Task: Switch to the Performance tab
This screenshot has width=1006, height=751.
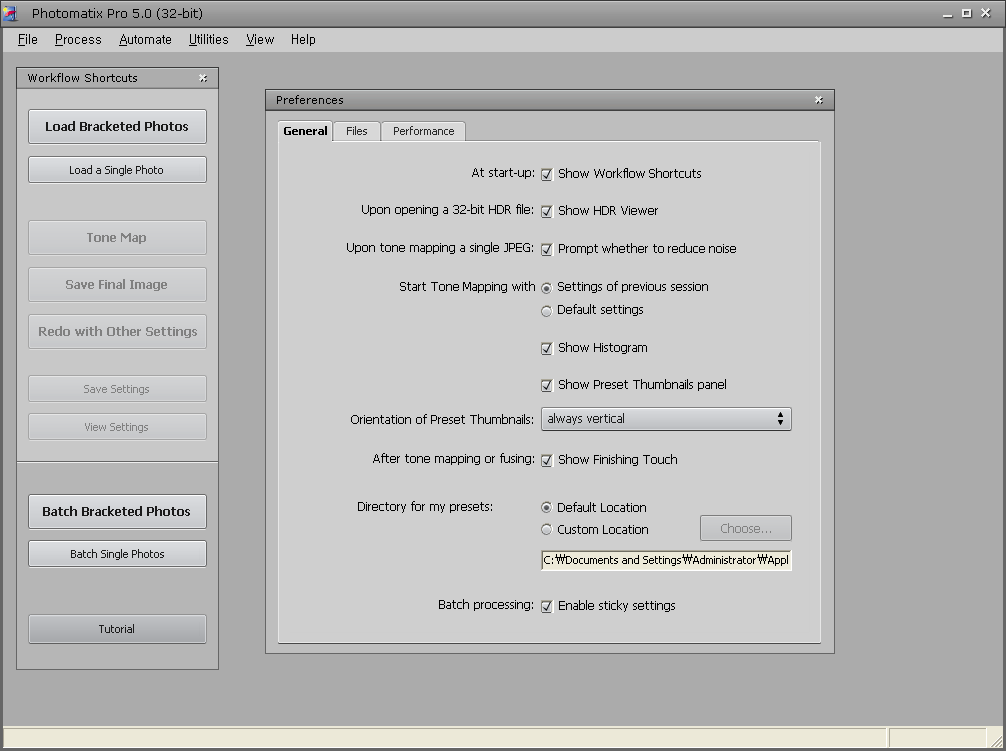Action: (x=423, y=131)
